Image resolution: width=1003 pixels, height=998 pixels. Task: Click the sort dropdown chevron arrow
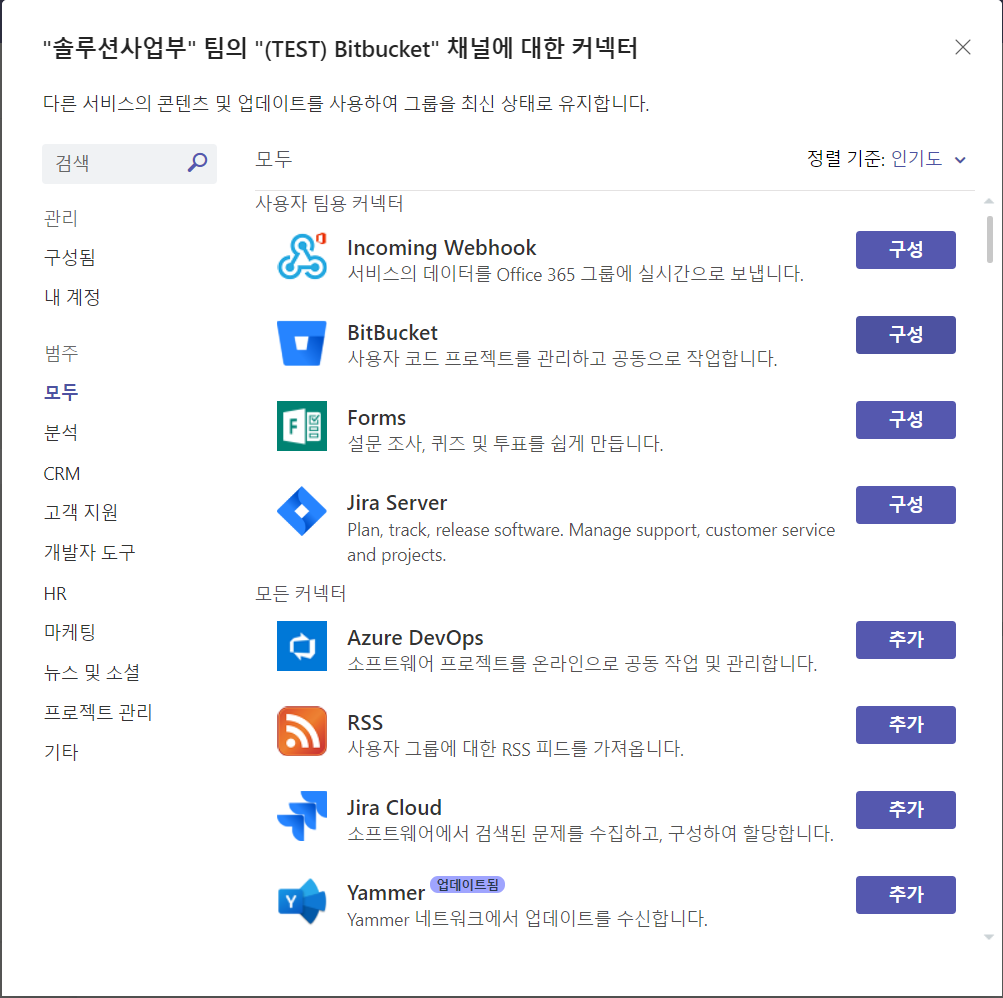[x=960, y=160]
